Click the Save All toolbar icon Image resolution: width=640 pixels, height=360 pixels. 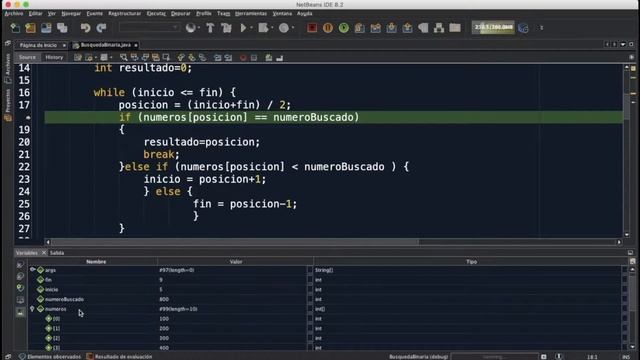pos(62,28)
